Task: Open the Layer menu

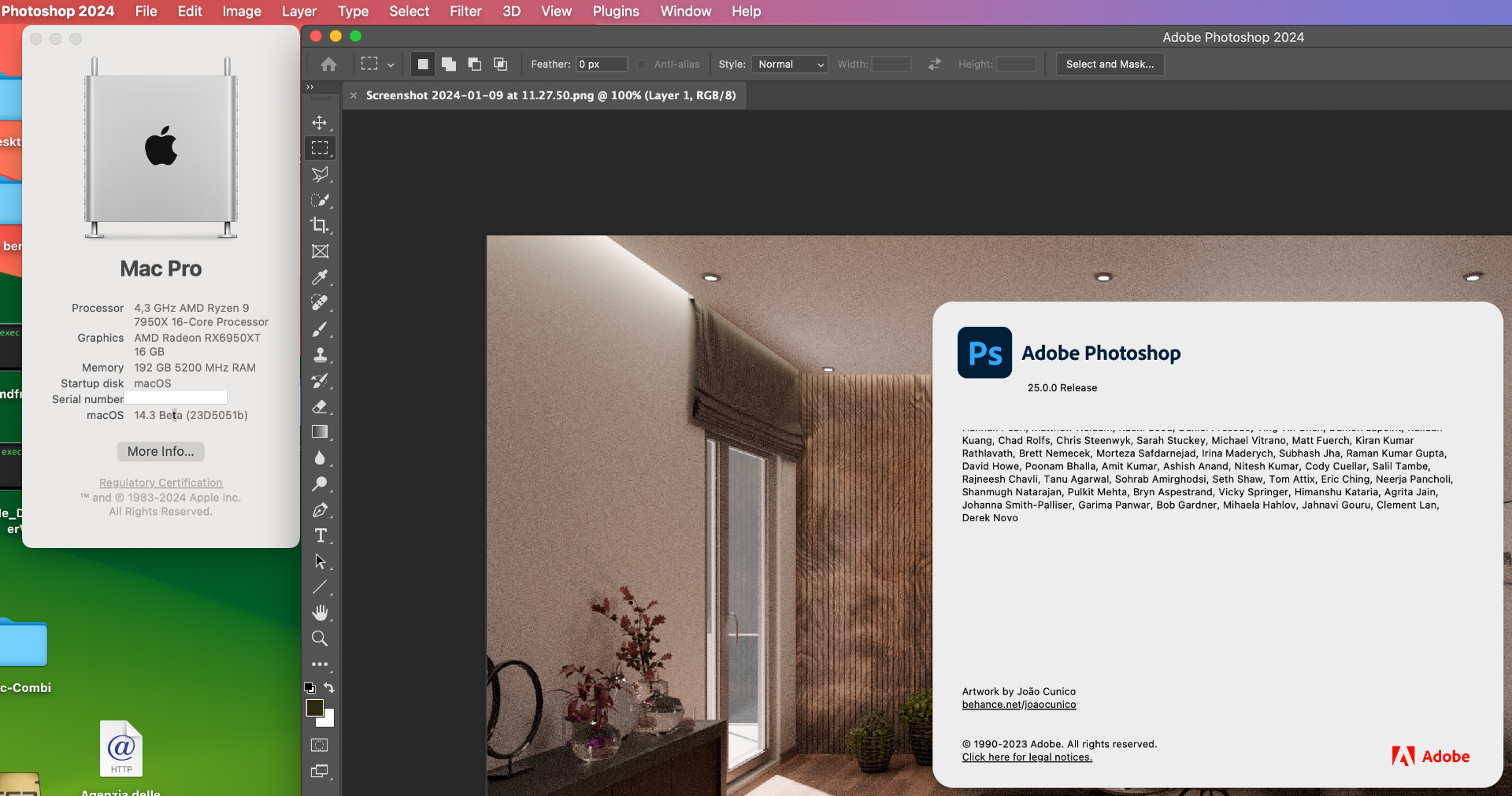Action: click(x=299, y=11)
